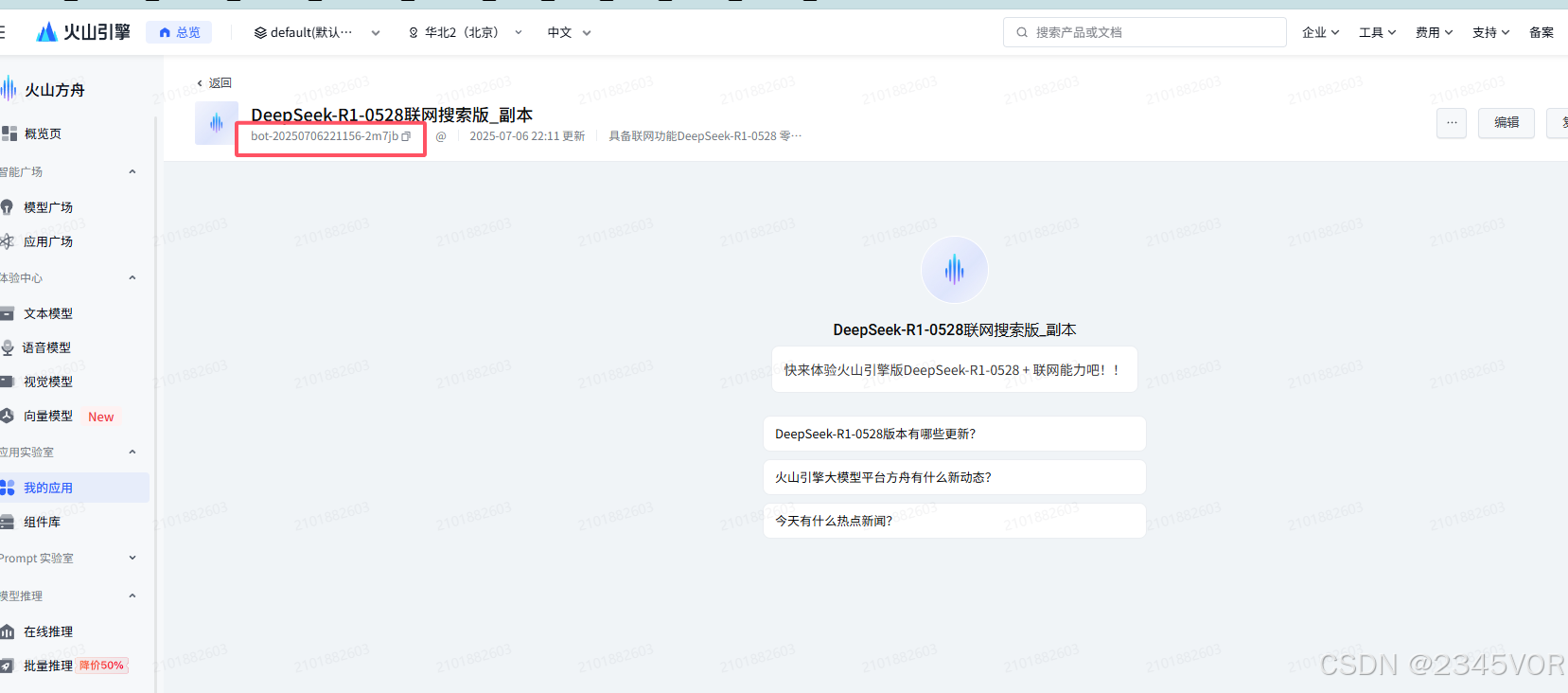Click the 返回 back link
Screen dimensions: 1568x693
coord(214,83)
